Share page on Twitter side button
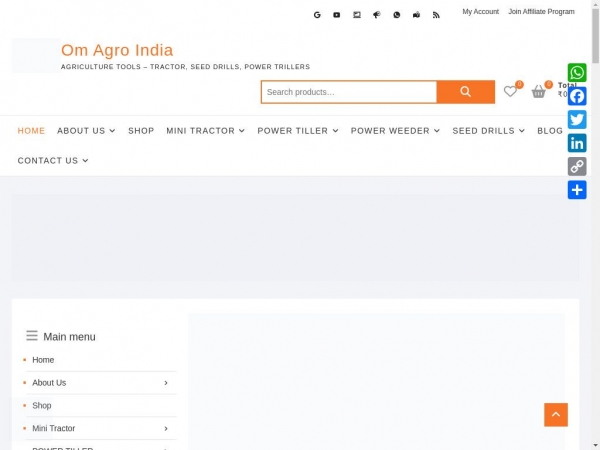Screen dimensions: 600x450 pyautogui.click(x=577, y=120)
